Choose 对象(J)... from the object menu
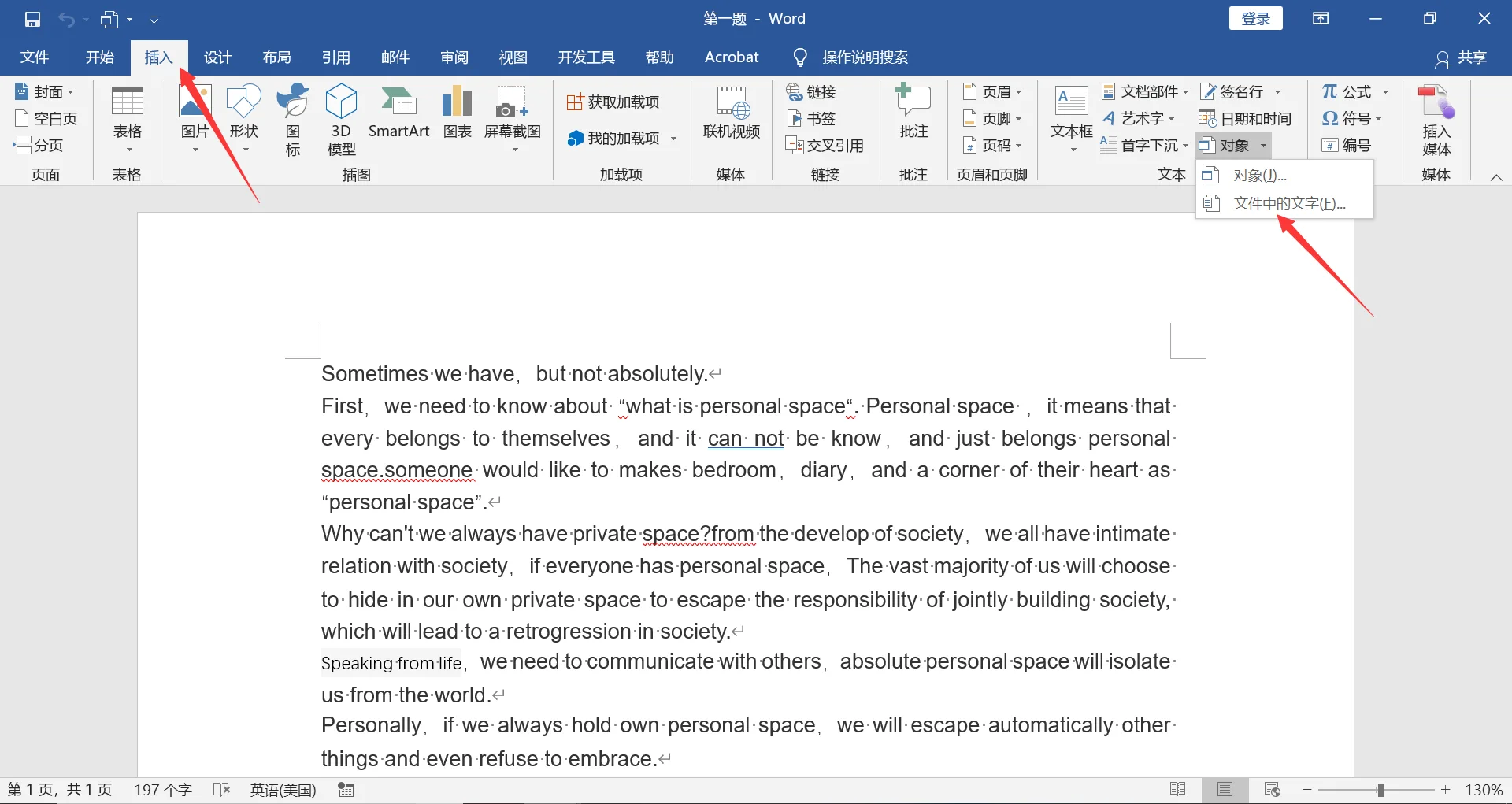1512x804 pixels. pyautogui.click(x=1284, y=175)
